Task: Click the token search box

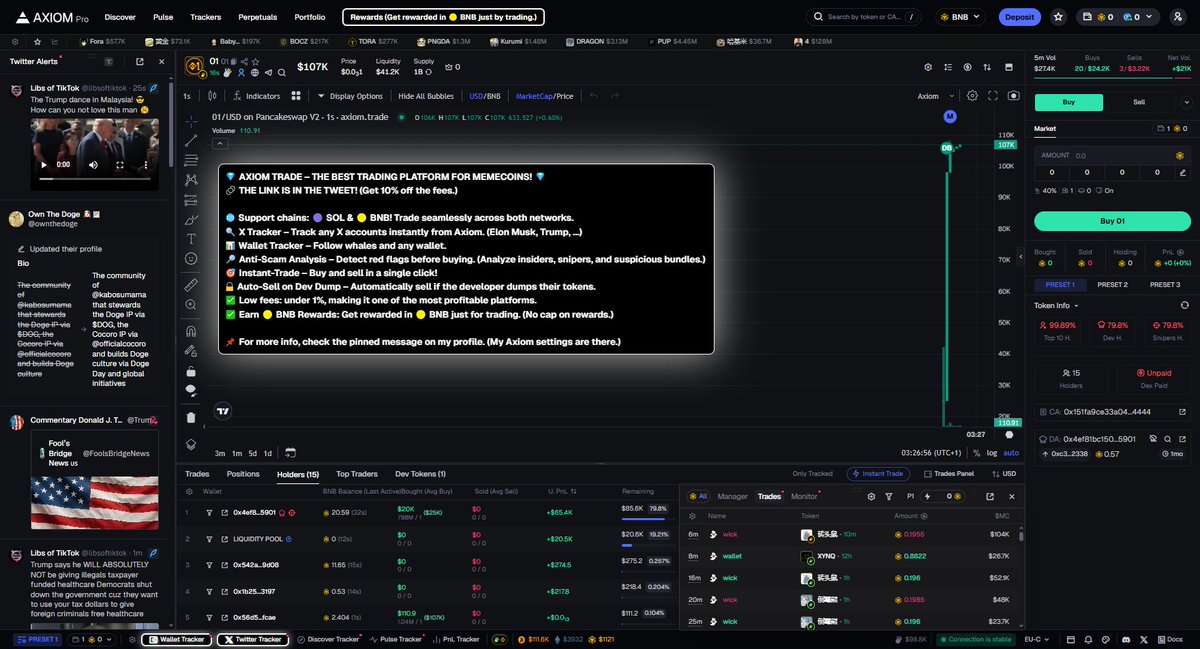Action: [x=866, y=17]
